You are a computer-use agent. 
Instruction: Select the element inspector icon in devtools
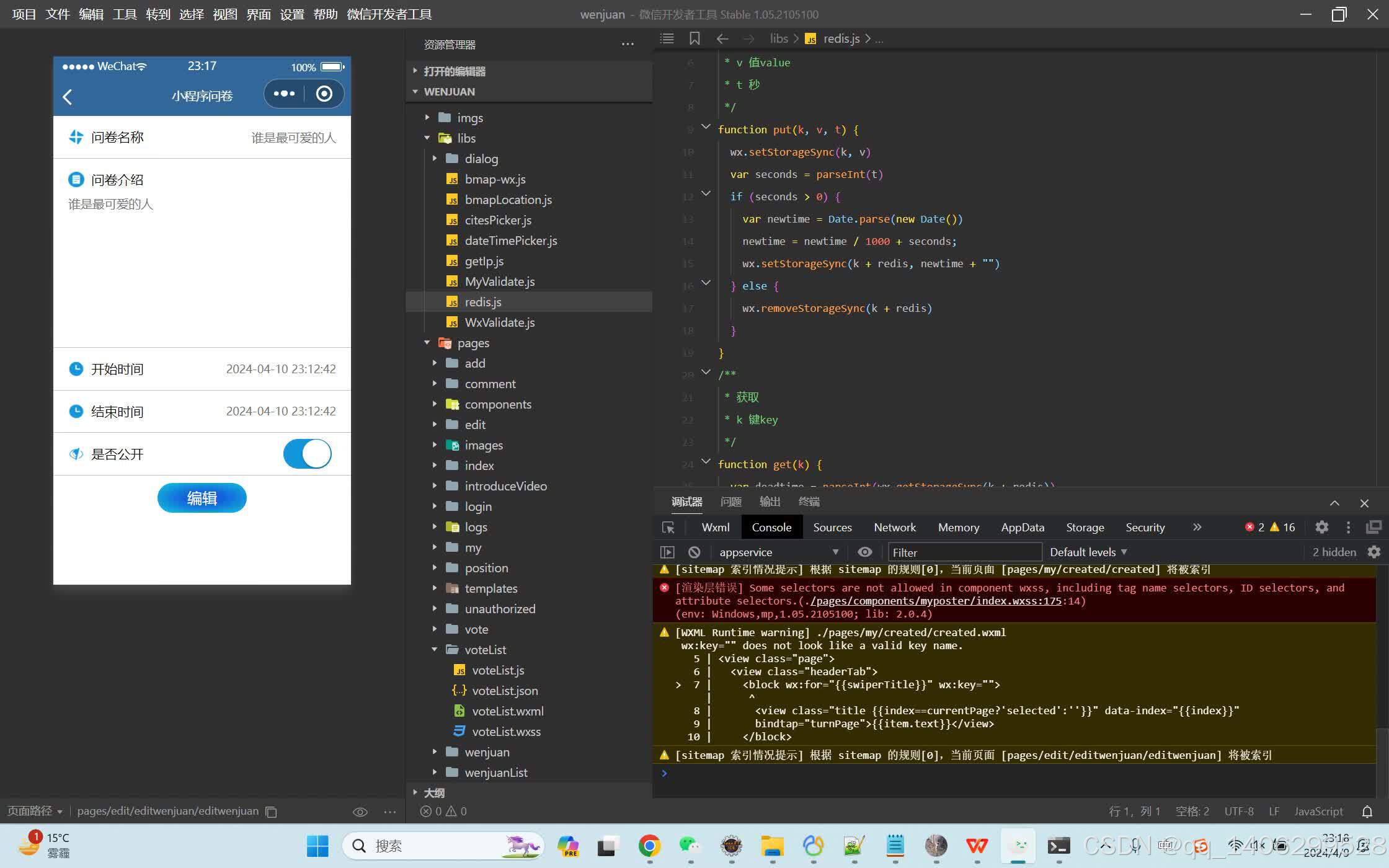668,527
